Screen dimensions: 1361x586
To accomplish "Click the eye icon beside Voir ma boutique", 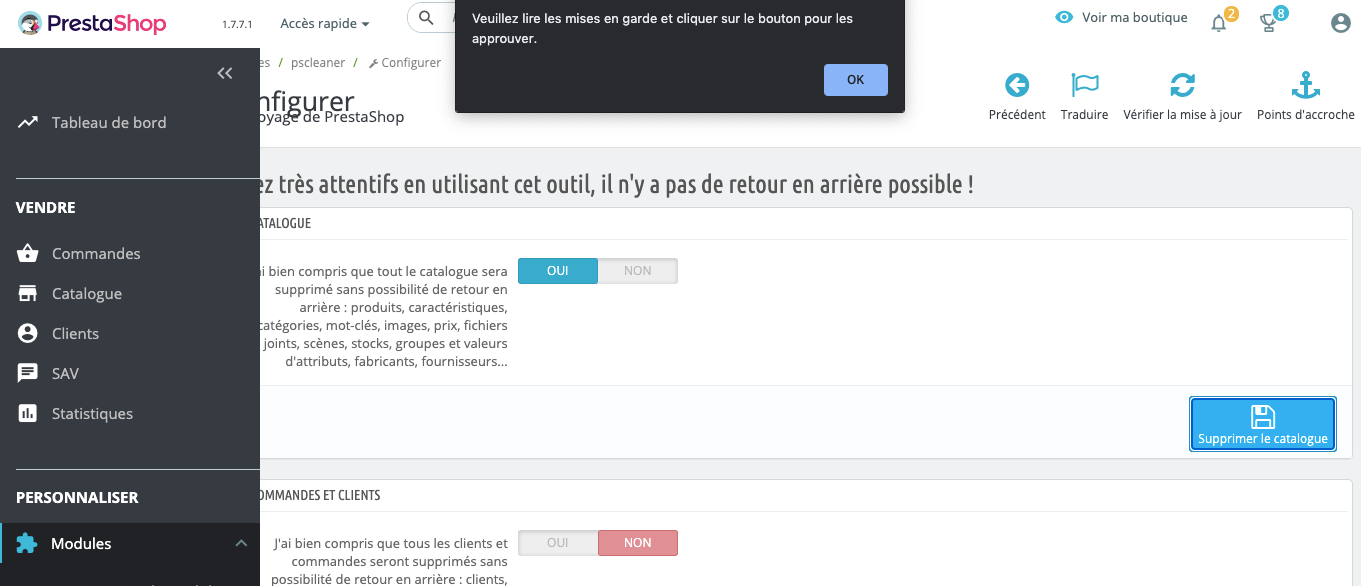I will pyautogui.click(x=1065, y=17).
